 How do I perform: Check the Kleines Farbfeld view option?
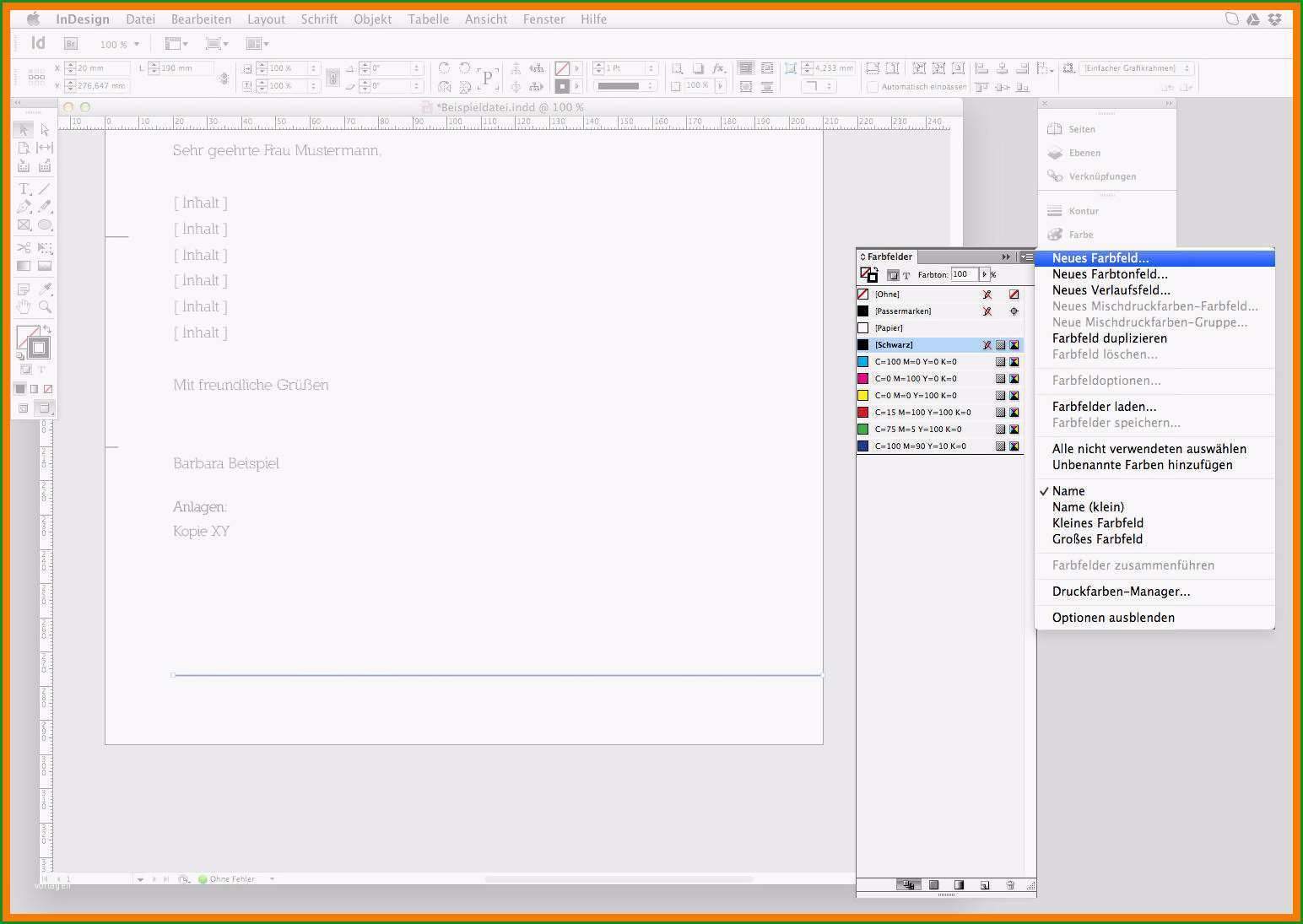pos(1098,523)
